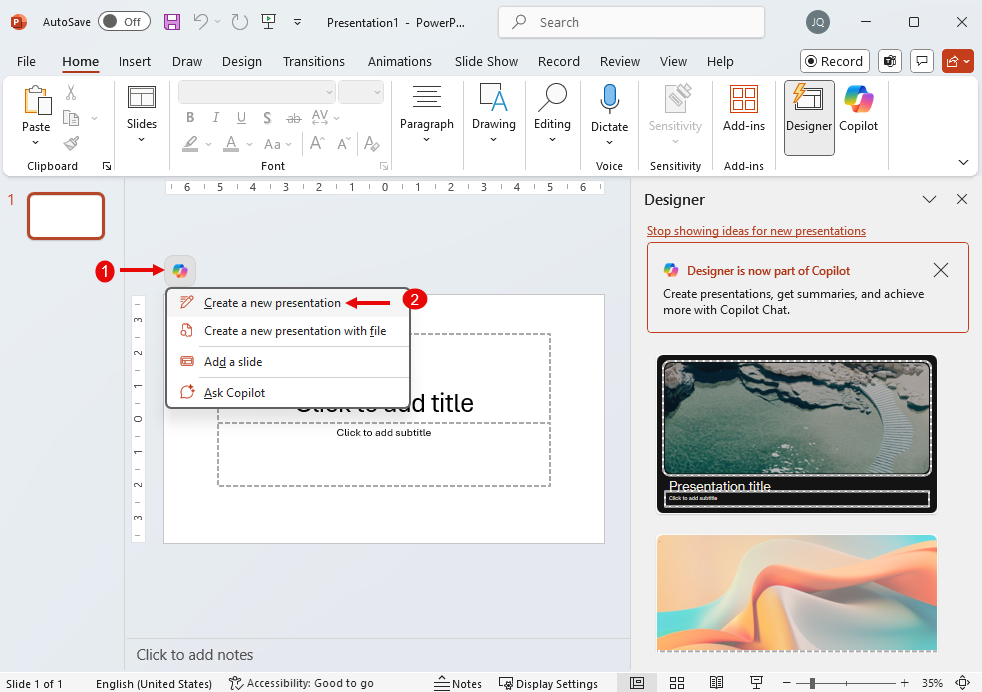Pick the dark teal water design idea
This screenshot has height=692, width=982.
coord(797,434)
